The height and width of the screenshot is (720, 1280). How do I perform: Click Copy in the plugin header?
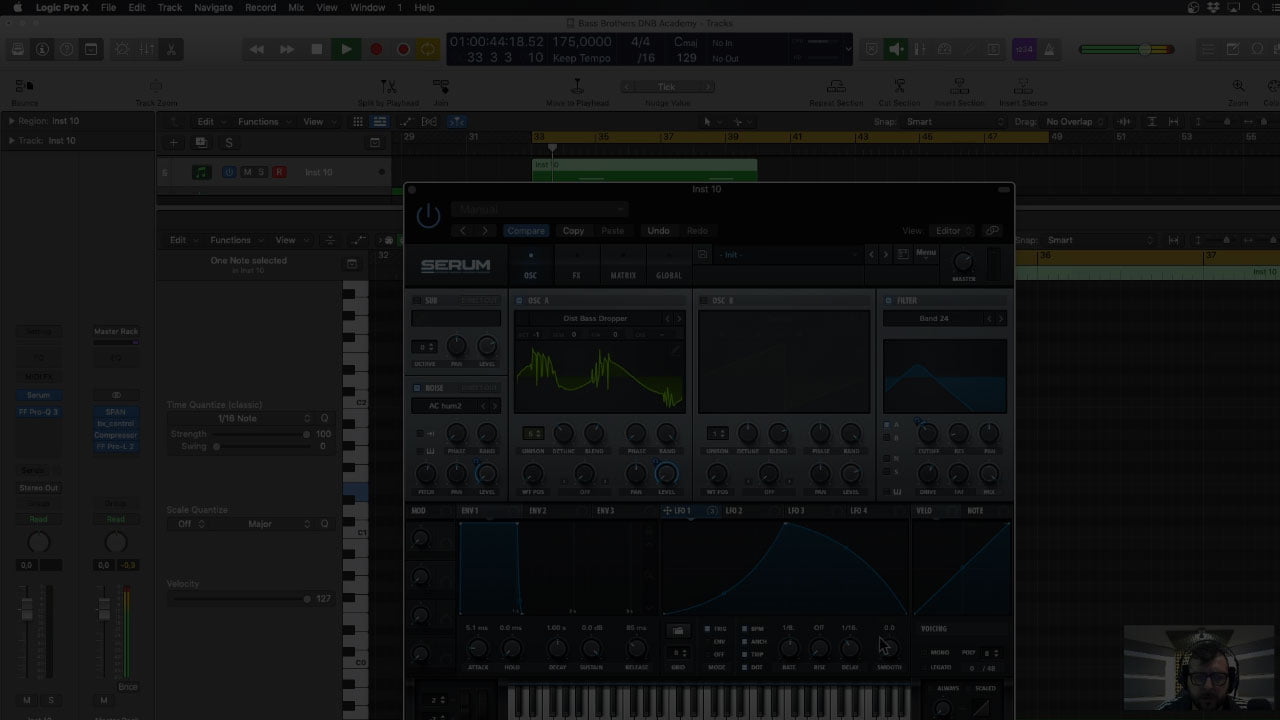pos(573,231)
